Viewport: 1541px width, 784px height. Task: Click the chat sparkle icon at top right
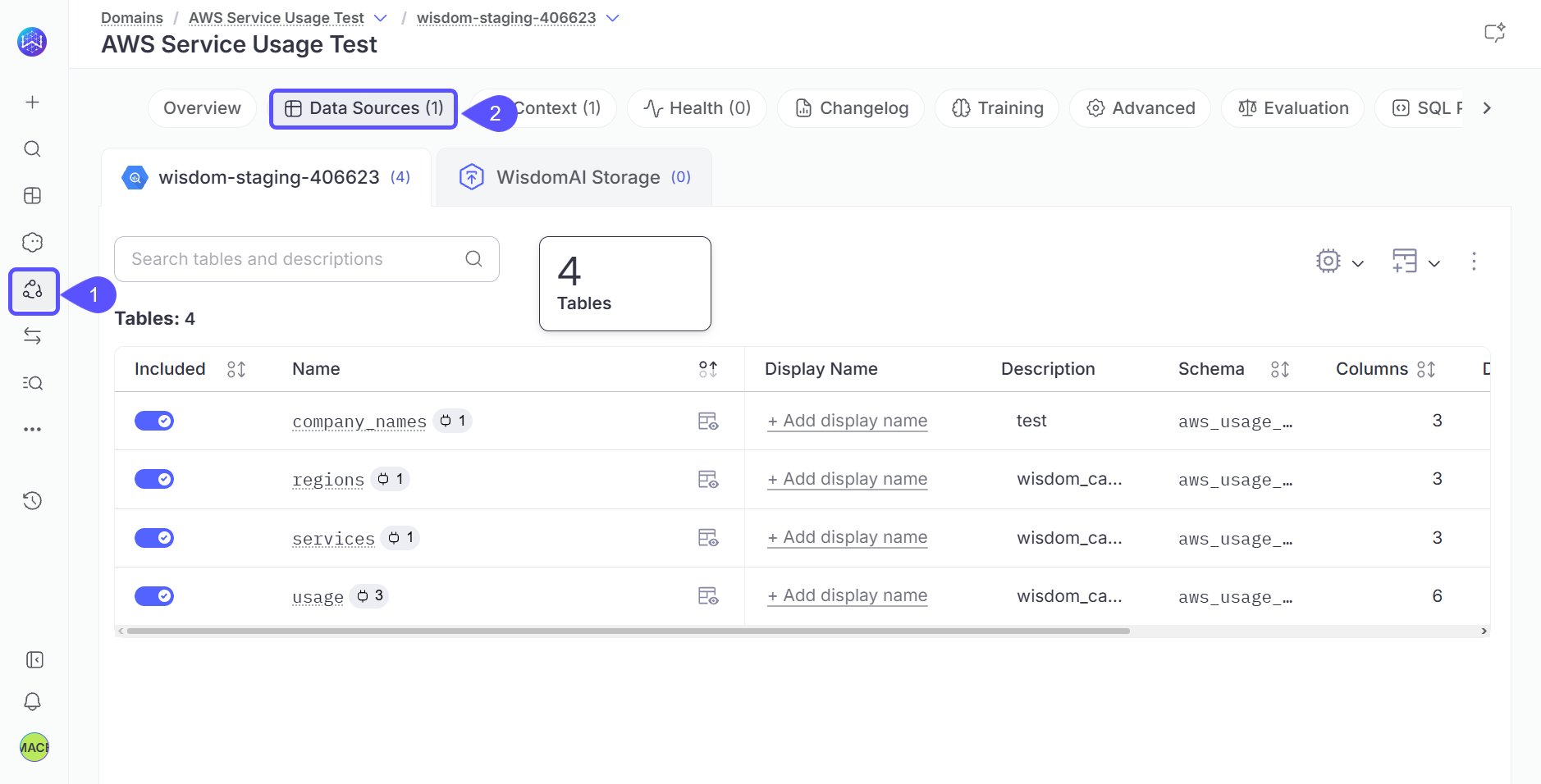[1495, 33]
